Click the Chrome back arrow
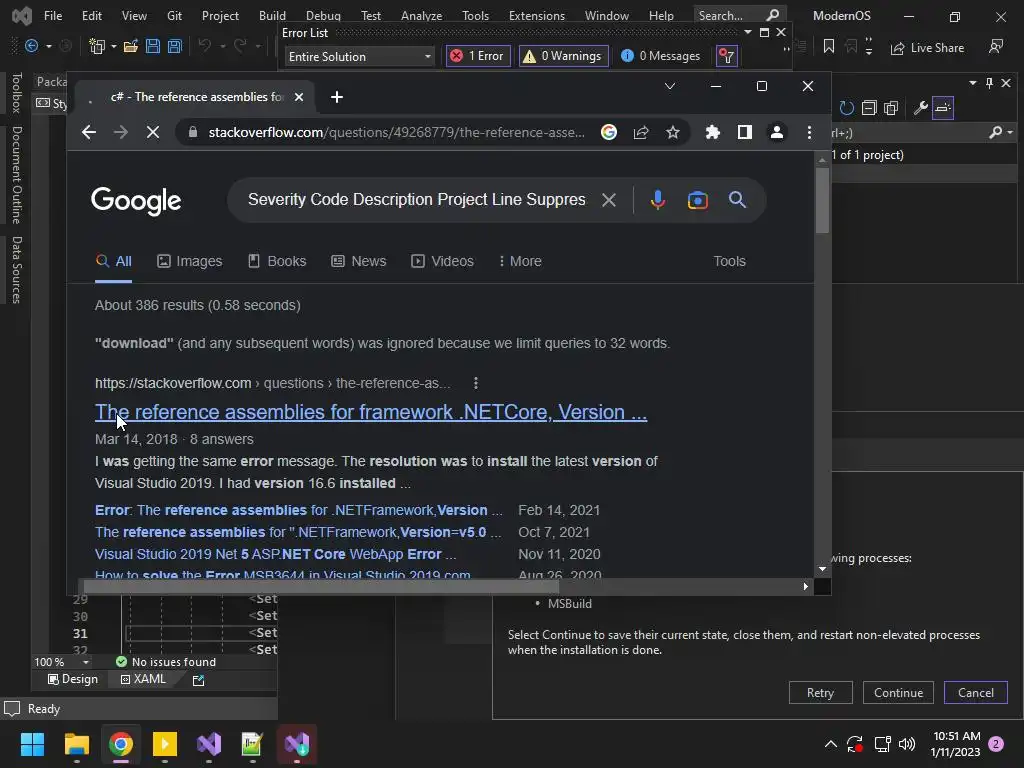This screenshot has height=768, width=1024. click(x=89, y=133)
